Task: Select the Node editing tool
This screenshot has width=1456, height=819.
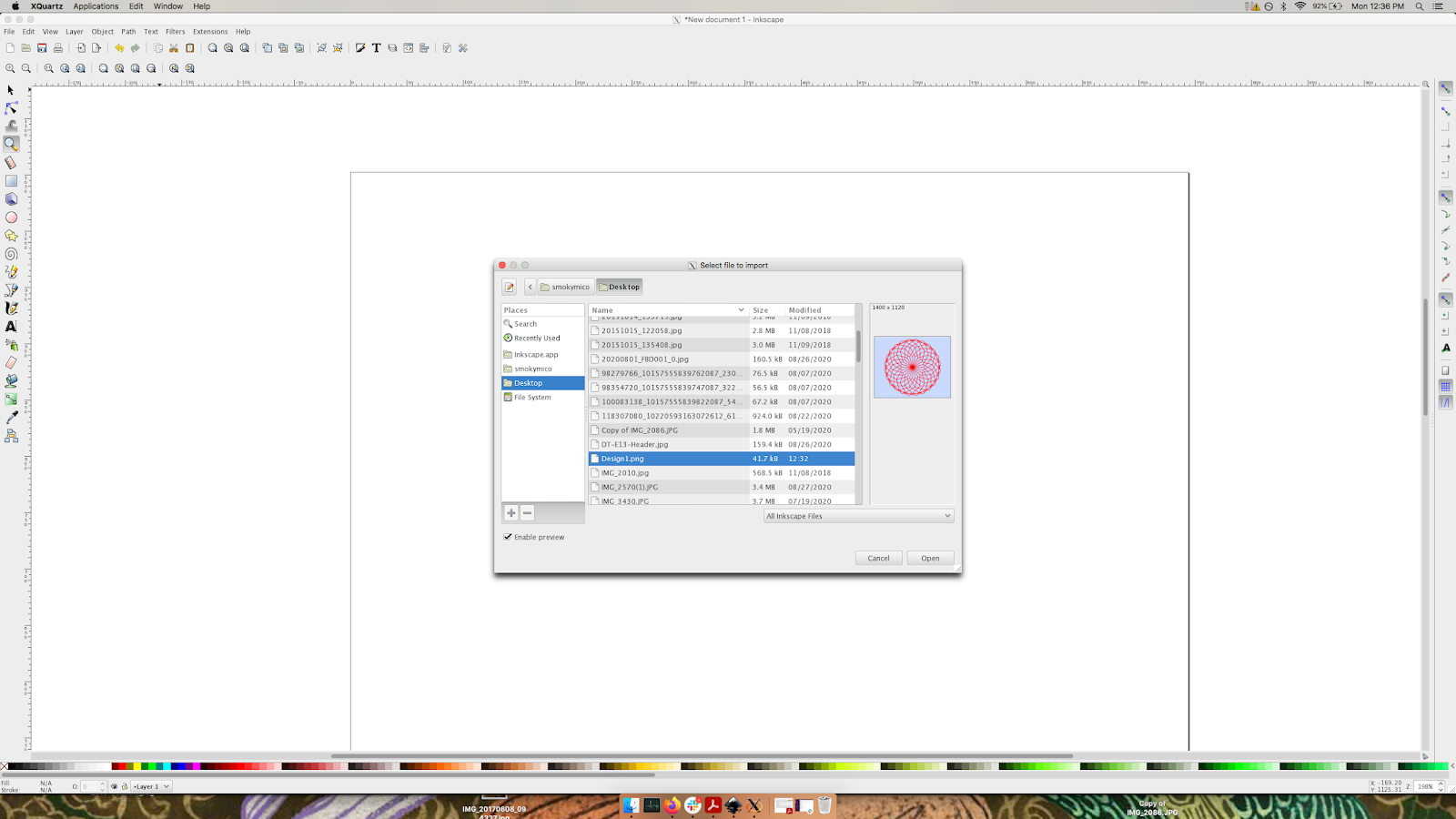Action: coord(11,107)
